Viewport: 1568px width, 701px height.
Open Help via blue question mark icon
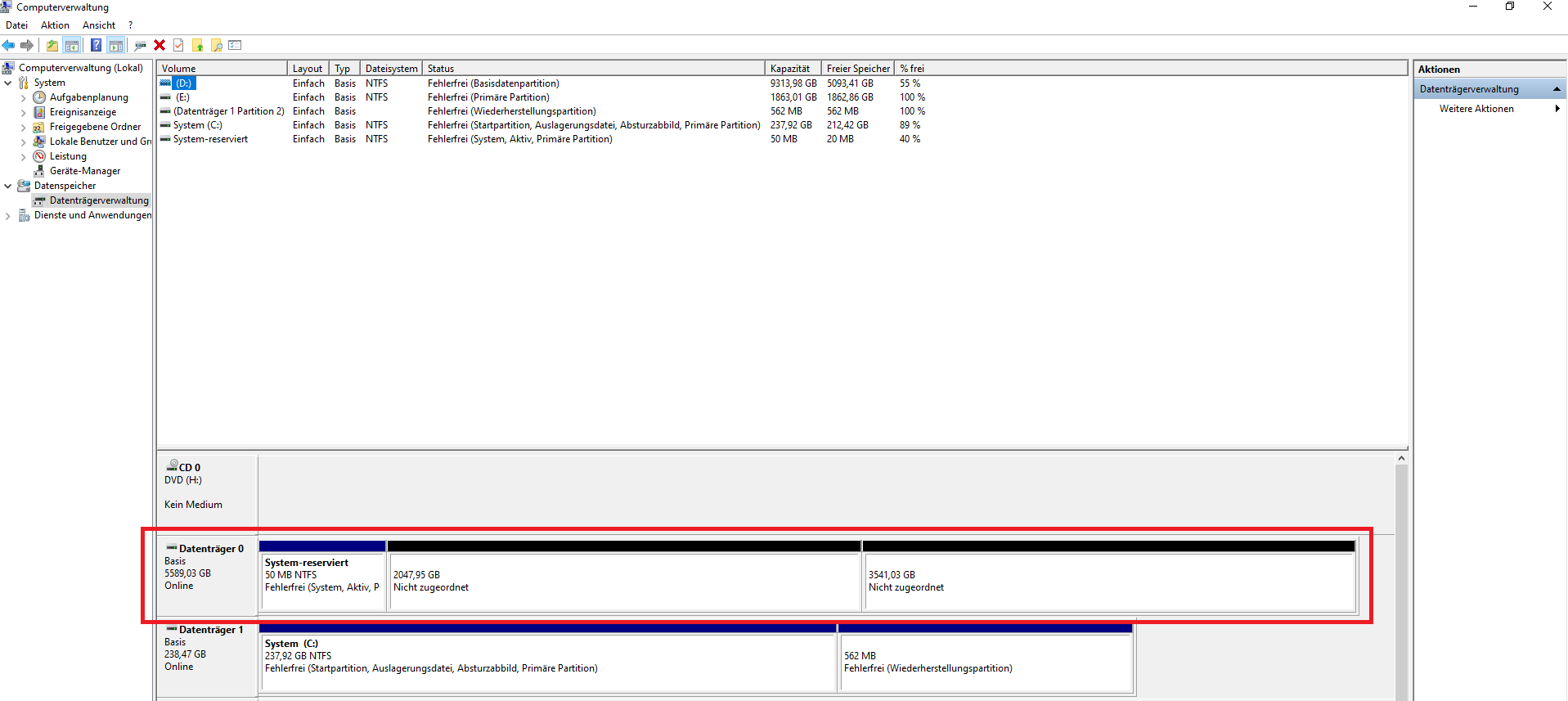tap(97, 45)
